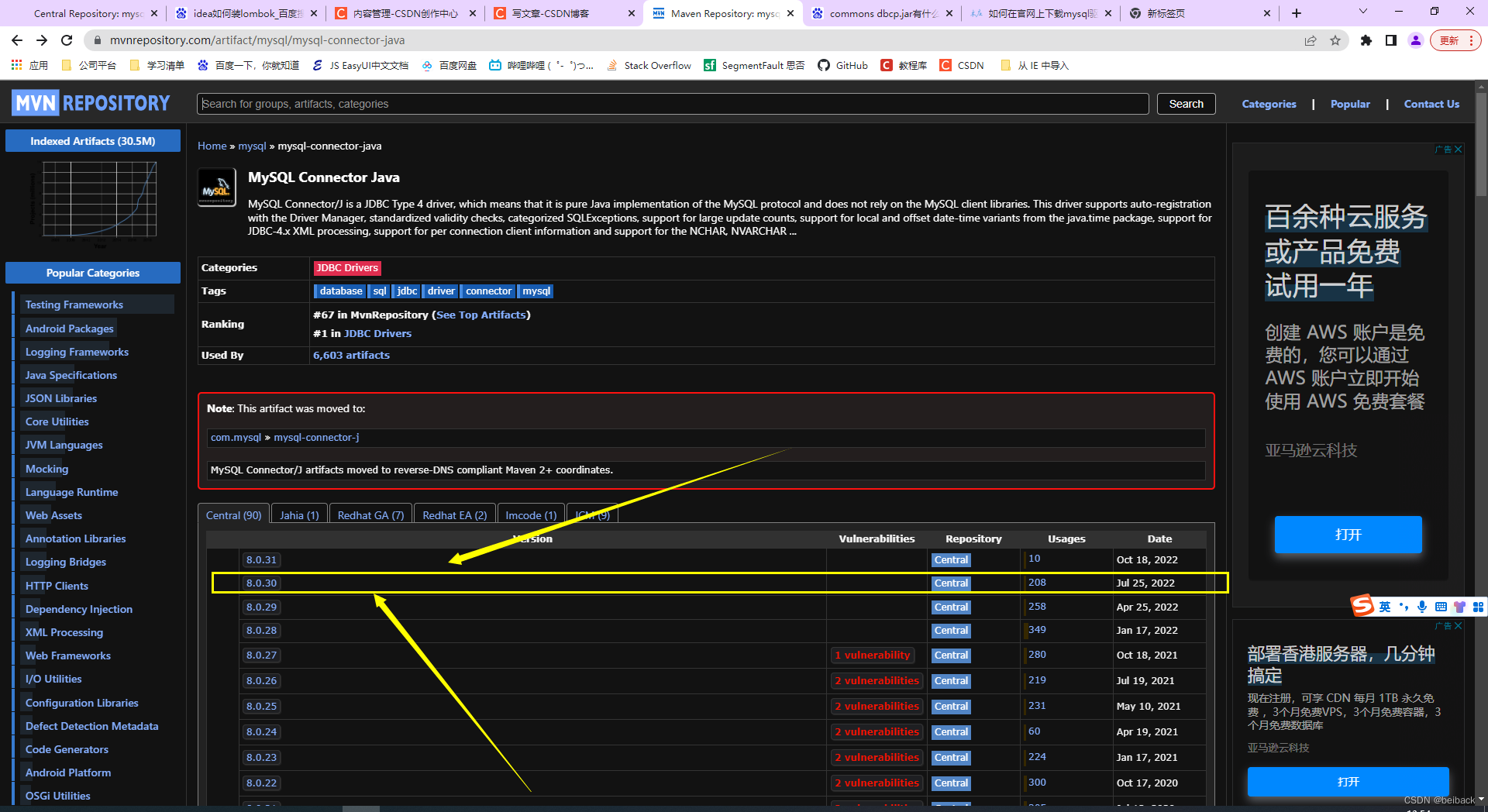The height and width of the screenshot is (812, 1488).
Task: Click the Sogou input method S icon
Action: [x=1362, y=606]
